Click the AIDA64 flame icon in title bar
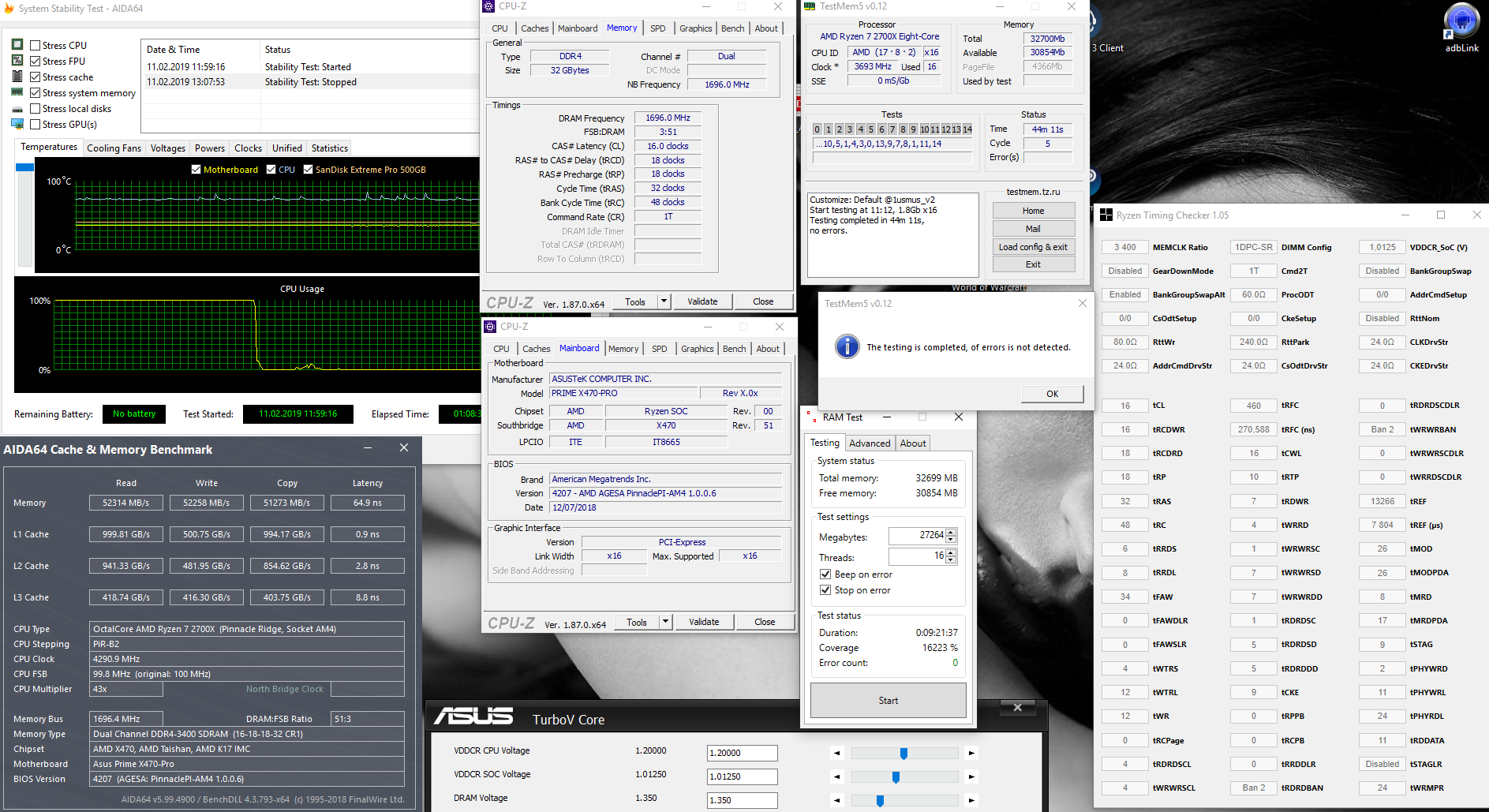The image size is (1489, 812). 9,9
